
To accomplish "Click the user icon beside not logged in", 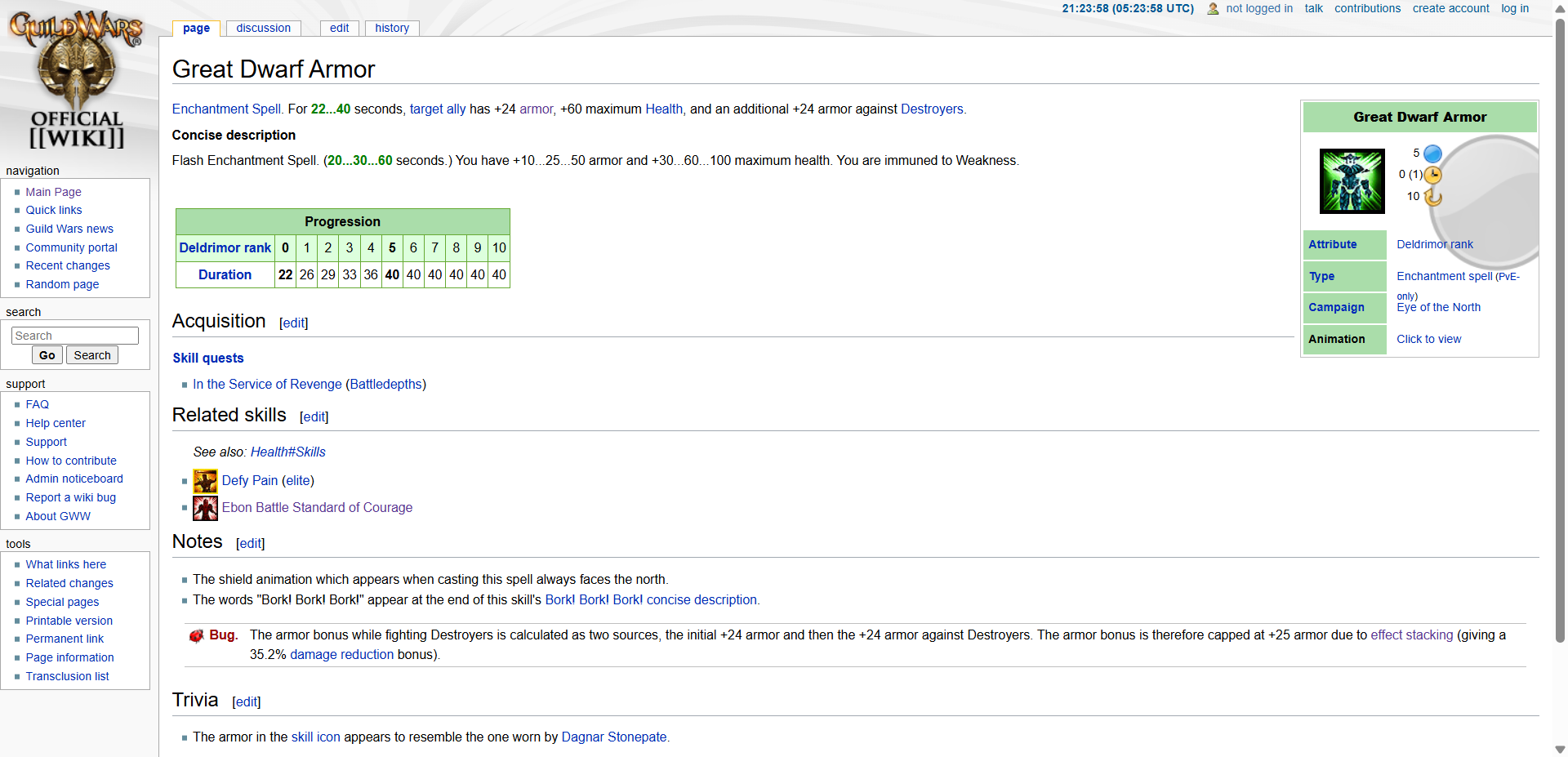I will coord(1213,9).
